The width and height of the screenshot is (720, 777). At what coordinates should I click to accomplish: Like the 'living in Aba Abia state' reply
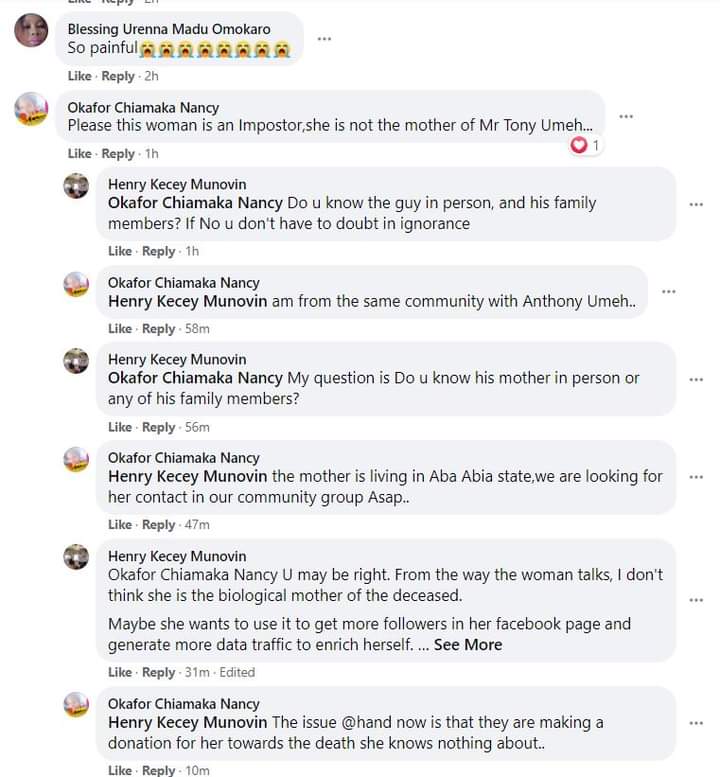pyautogui.click(x=119, y=525)
